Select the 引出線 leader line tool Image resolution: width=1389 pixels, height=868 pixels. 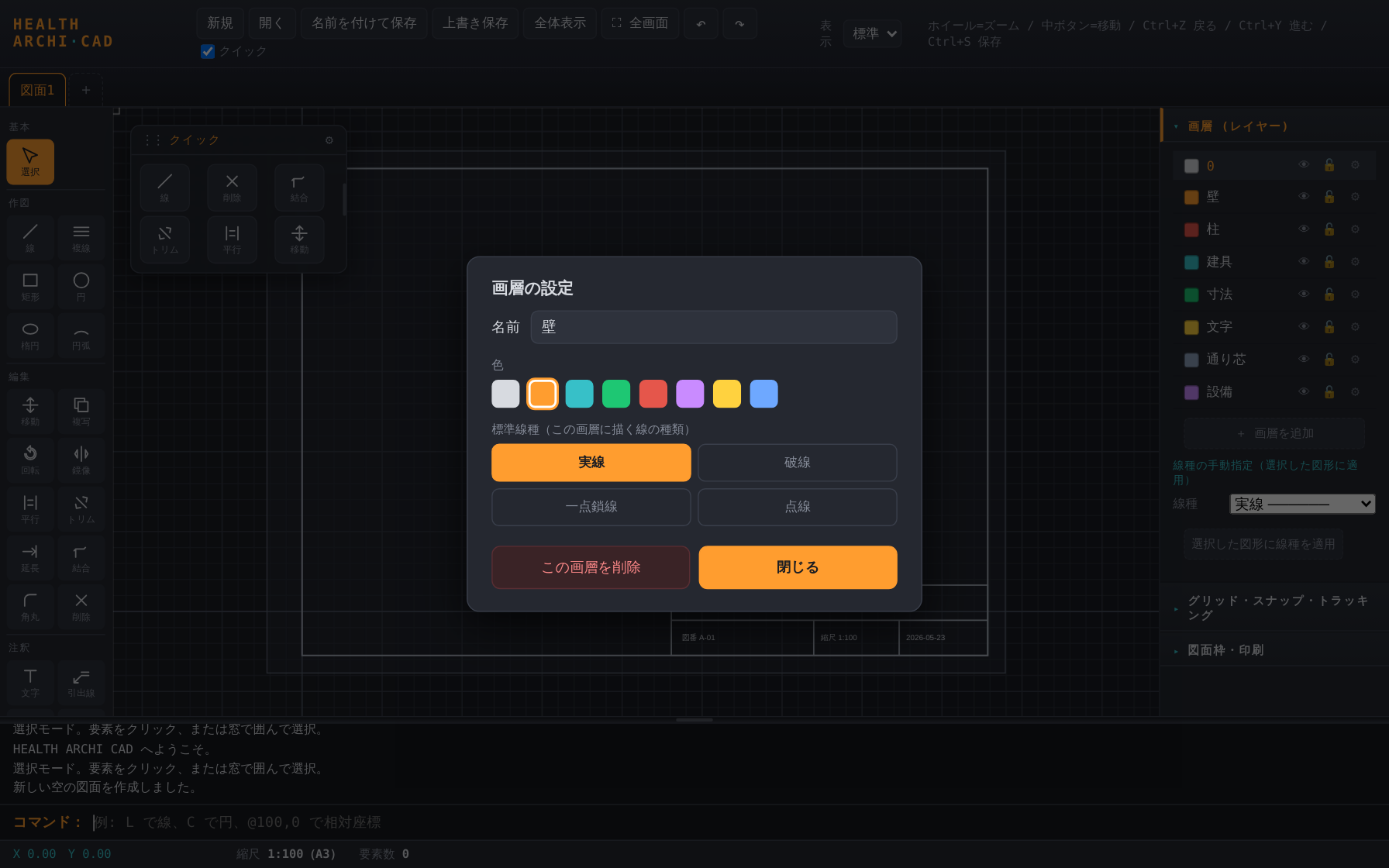click(x=81, y=682)
